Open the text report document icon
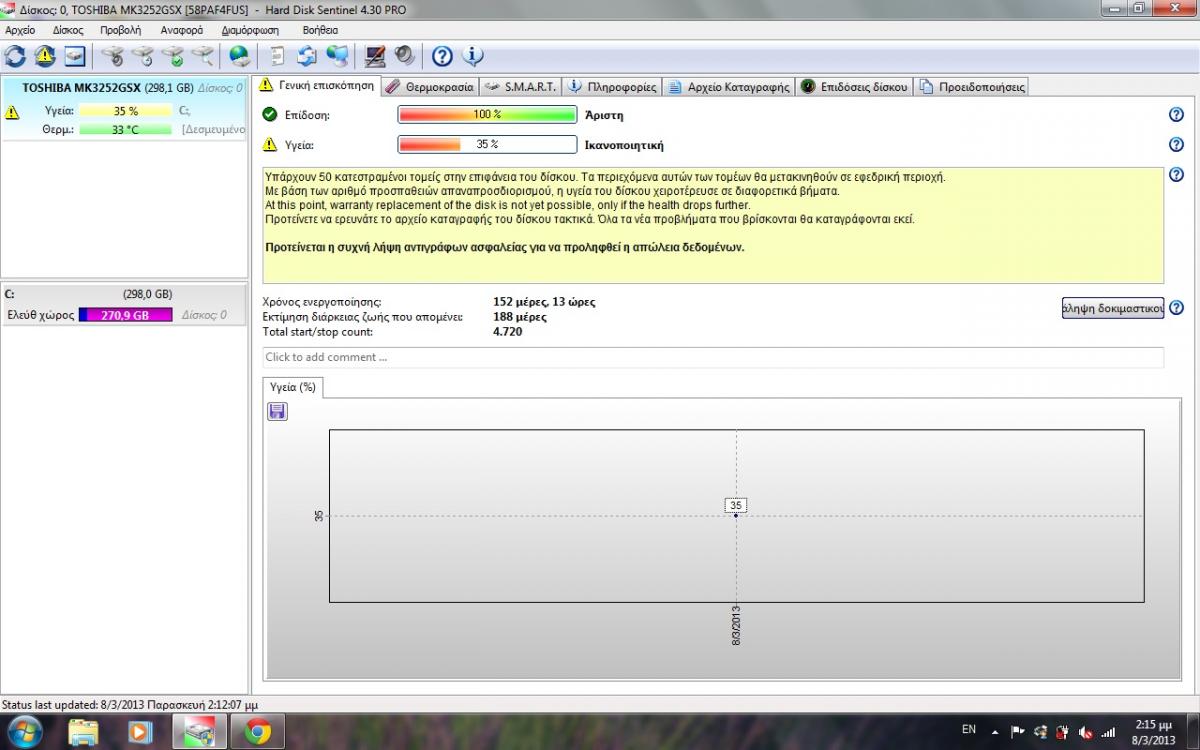 pos(277,55)
